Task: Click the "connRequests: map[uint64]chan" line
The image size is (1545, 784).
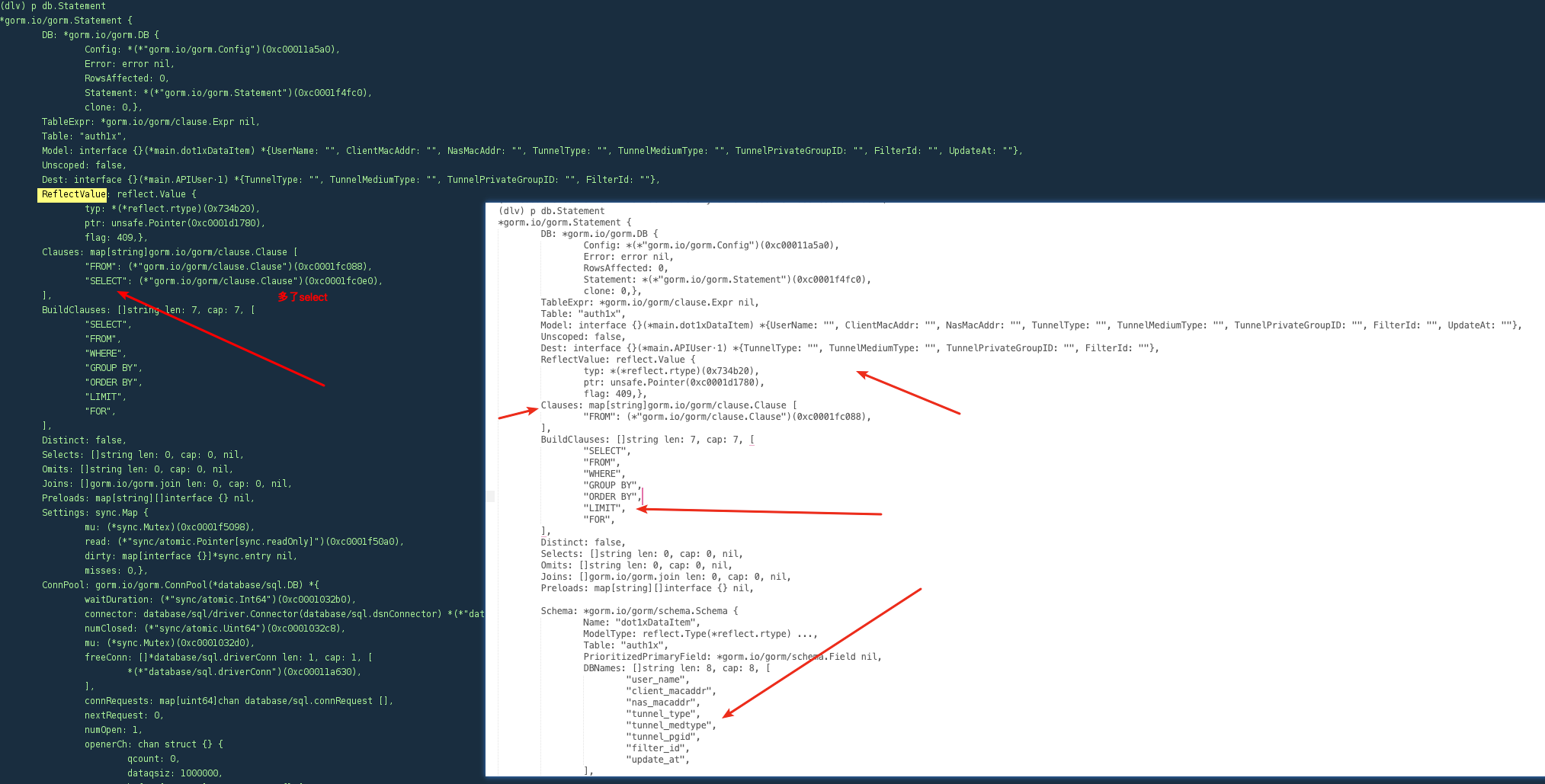Action: (239, 701)
